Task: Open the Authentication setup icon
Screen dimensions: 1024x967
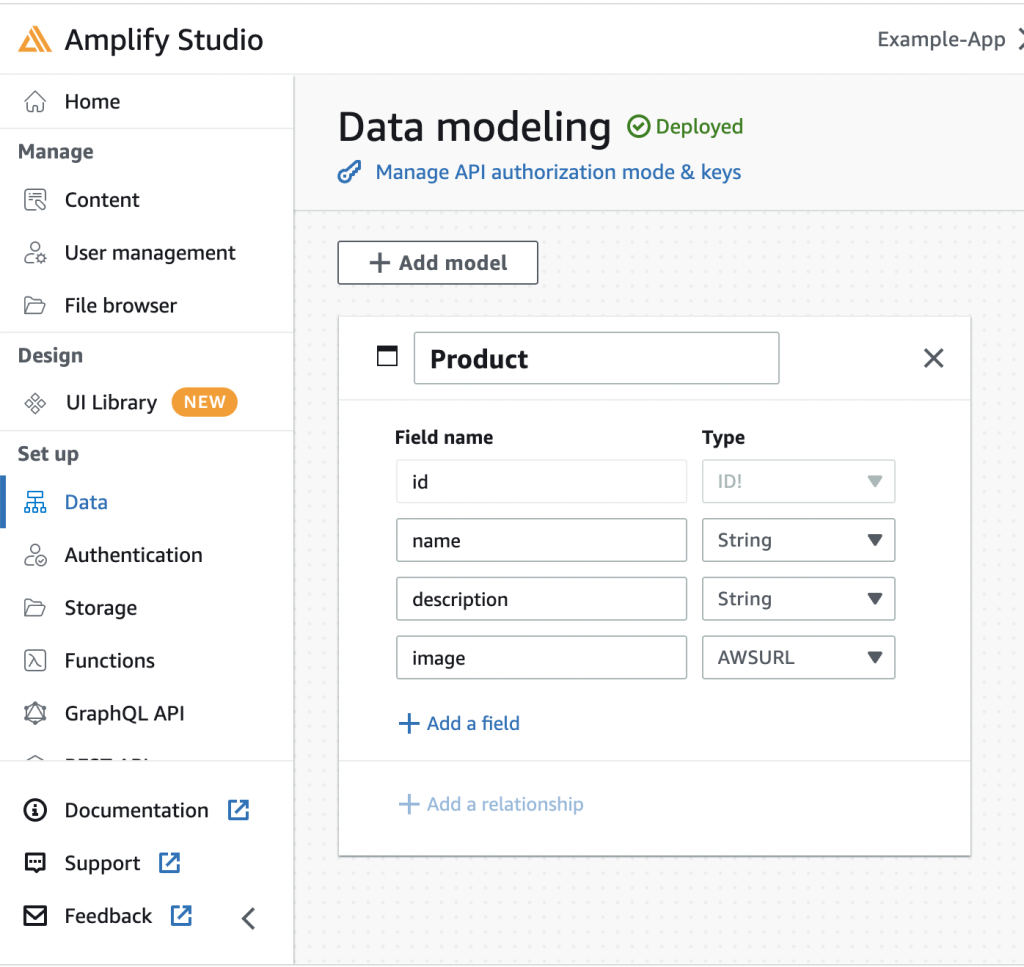Action: tap(34, 554)
